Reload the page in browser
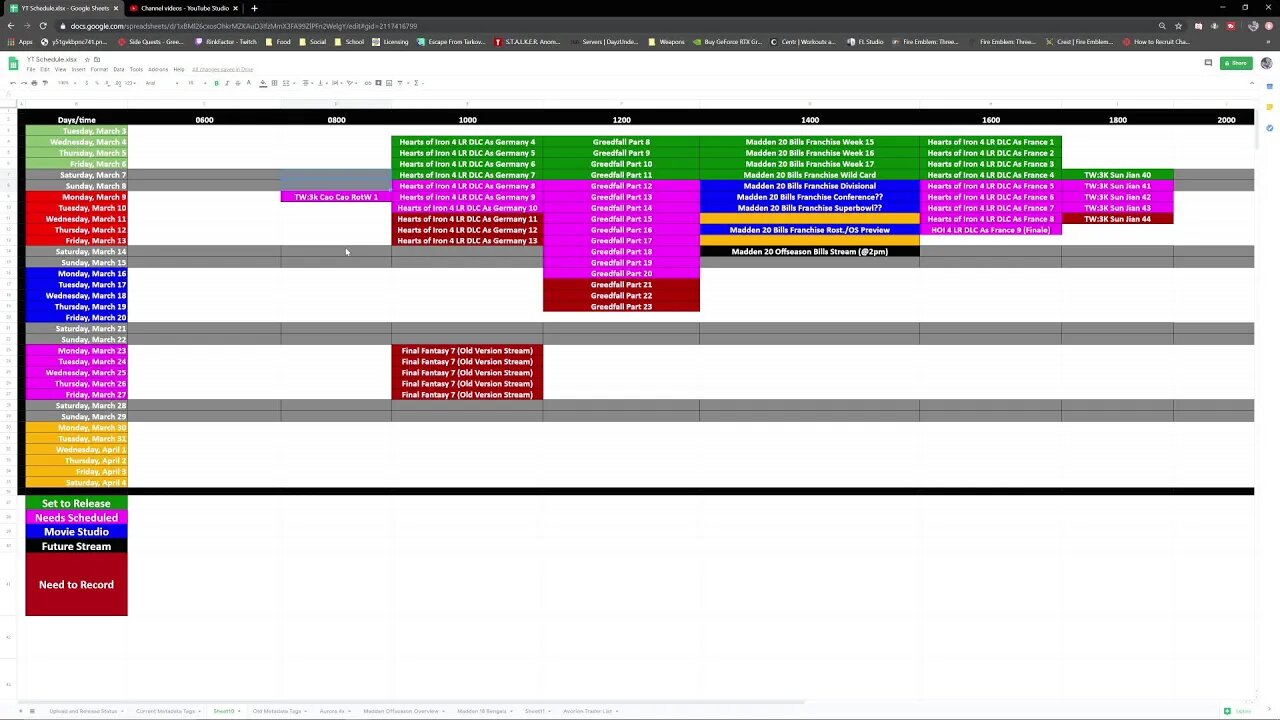Image resolution: width=1280 pixels, height=720 pixels. (x=43, y=26)
